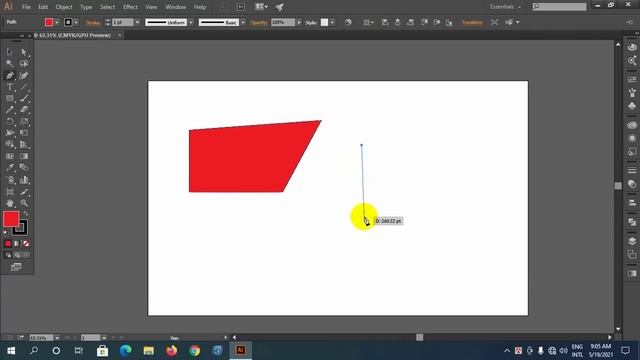Screen dimensions: 640x360
Task: Select the Blend tool
Action: [24, 168]
